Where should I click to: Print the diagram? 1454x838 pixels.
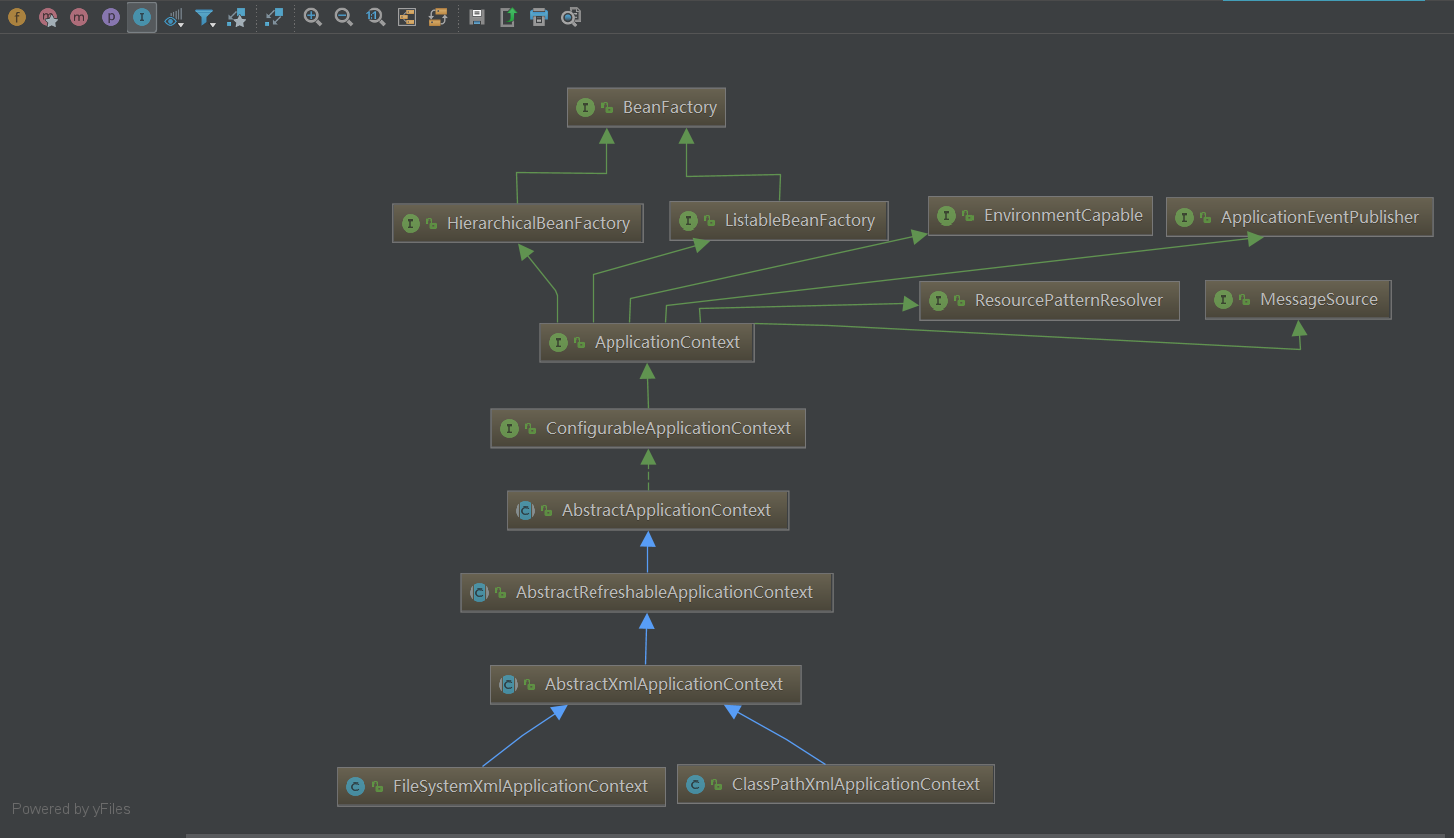[539, 17]
